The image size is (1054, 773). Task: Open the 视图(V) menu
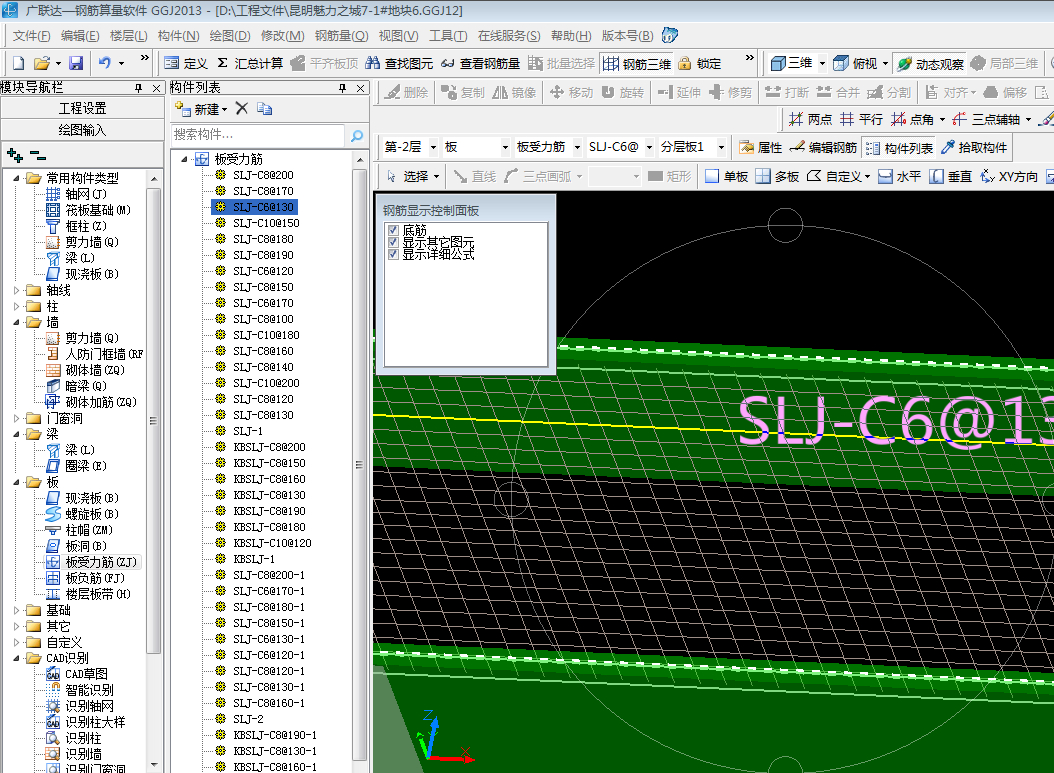point(398,36)
